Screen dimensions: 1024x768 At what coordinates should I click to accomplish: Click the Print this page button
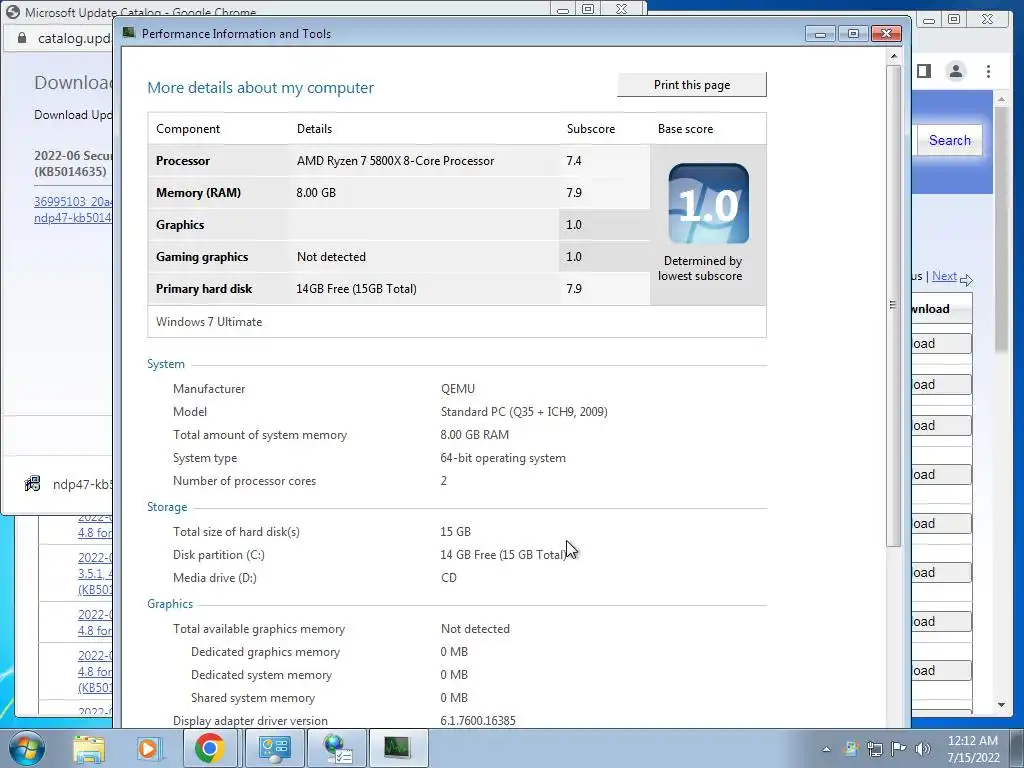click(x=692, y=85)
